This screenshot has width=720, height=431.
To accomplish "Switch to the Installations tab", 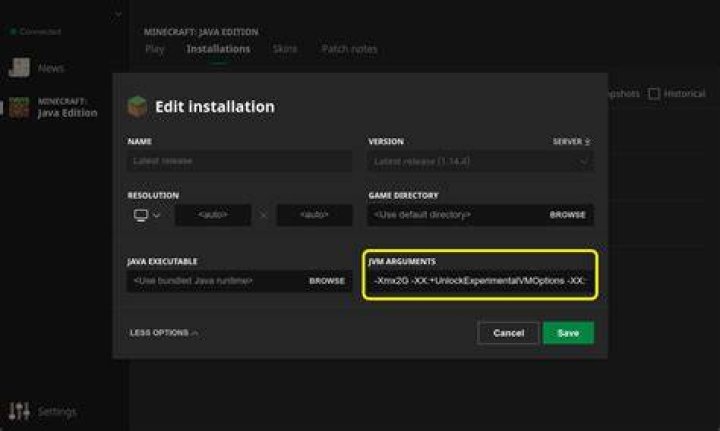I will [x=218, y=49].
